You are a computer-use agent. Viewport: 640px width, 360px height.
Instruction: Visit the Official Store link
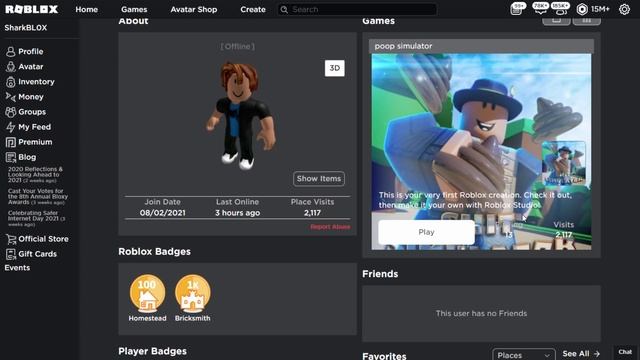[x=37, y=239]
